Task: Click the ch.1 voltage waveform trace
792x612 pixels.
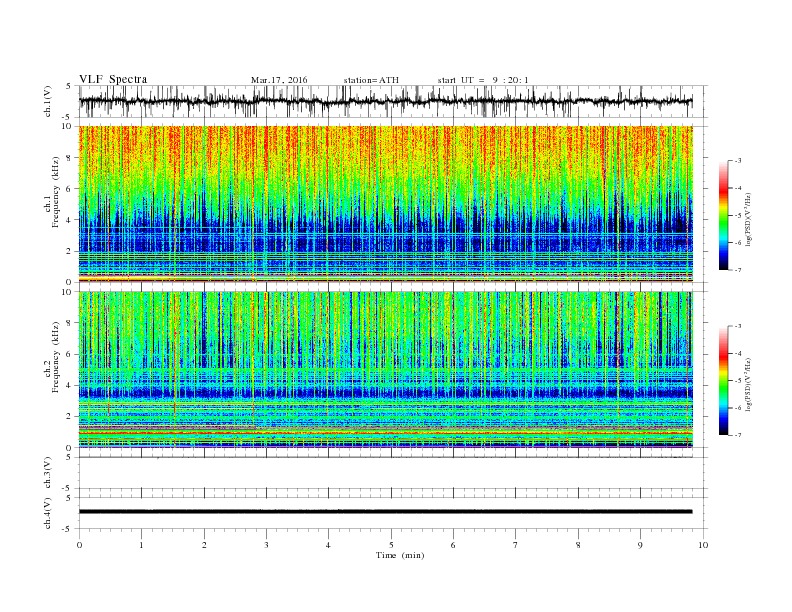Action: (385, 101)
